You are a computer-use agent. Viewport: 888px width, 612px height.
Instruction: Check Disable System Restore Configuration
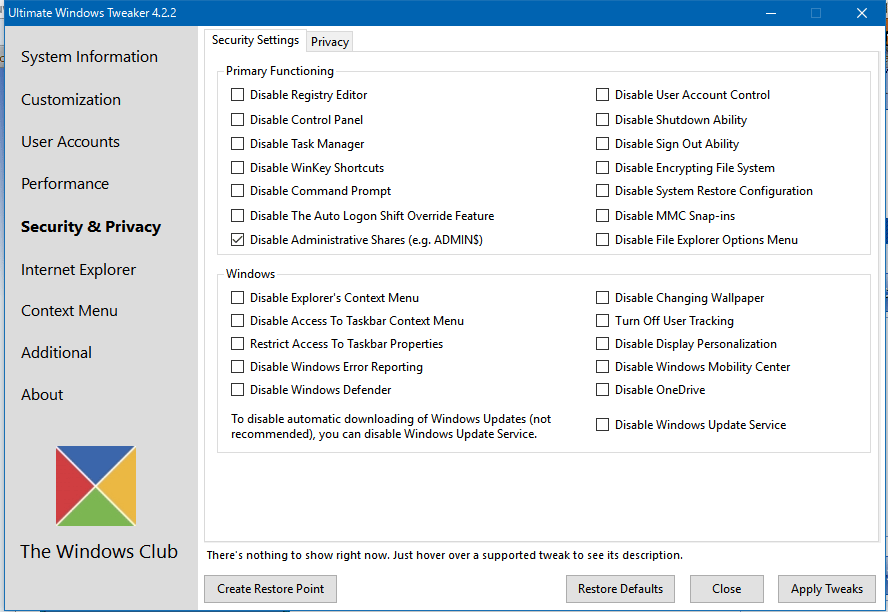point(603,191)
